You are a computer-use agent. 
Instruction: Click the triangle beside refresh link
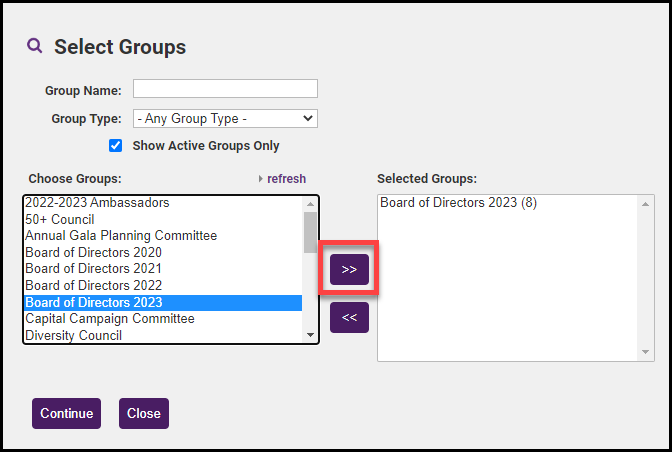coord(261,179)
